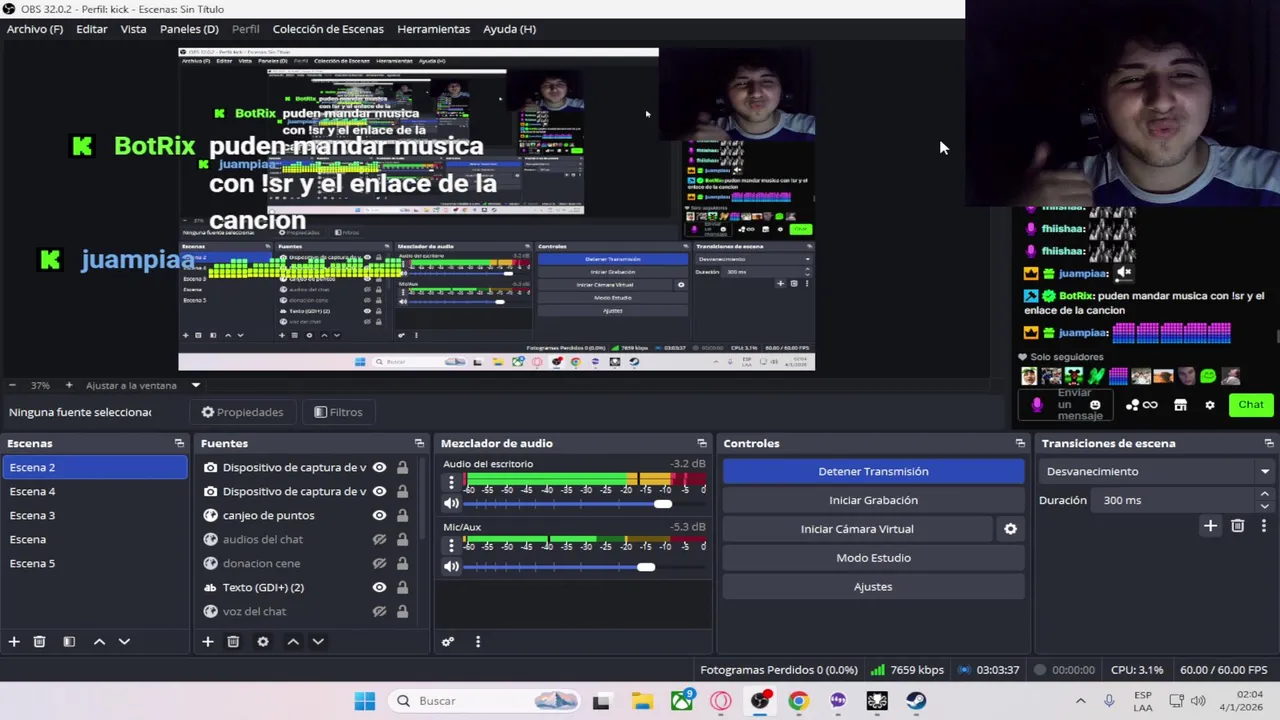Click Mic/Aux volume slider handle
Screen dimensions: 1280x720
646,567
